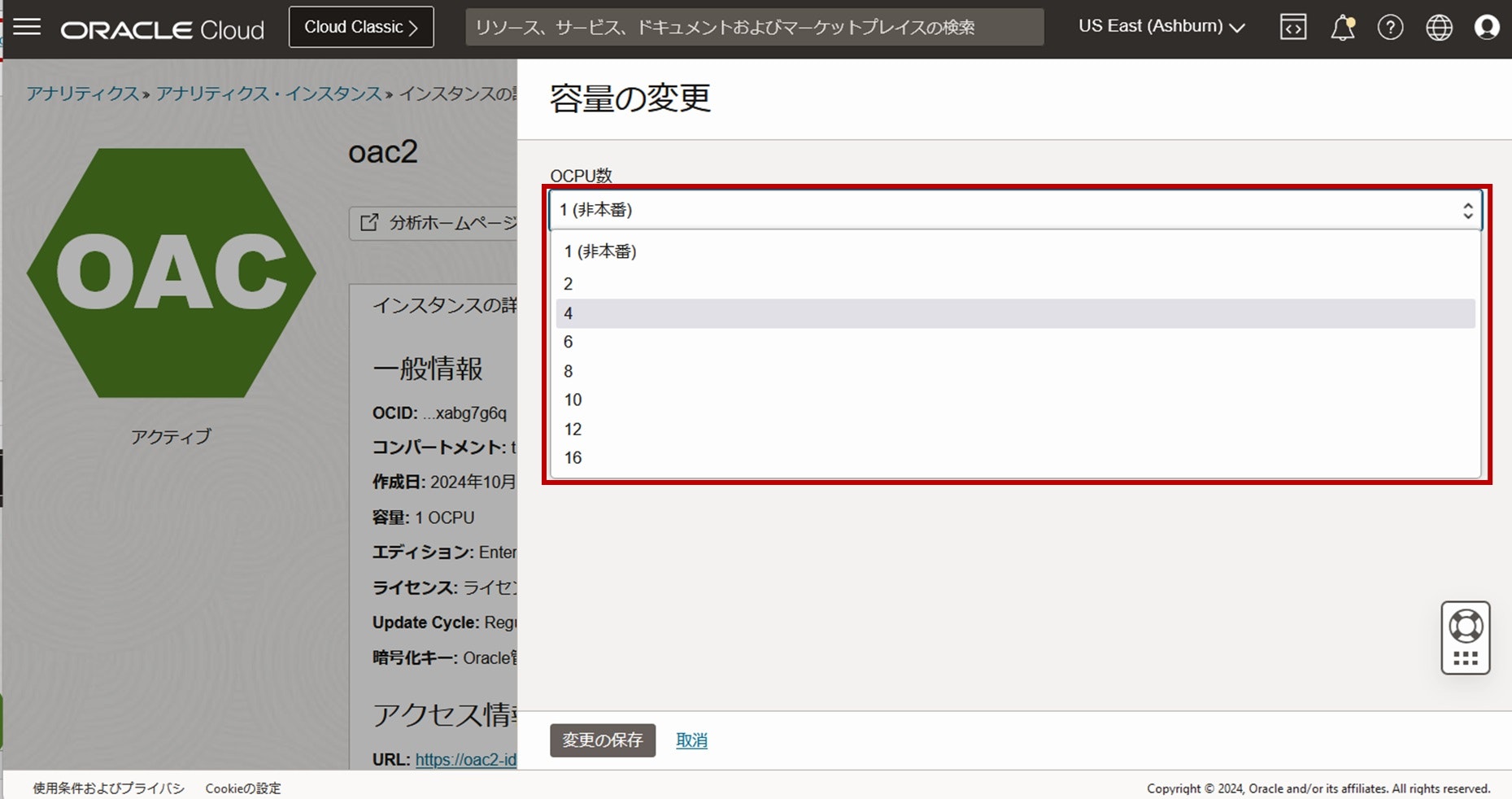Choose the 1 (非本番) option in list
Screen dimensions: 1512x799
(1015, 251)
